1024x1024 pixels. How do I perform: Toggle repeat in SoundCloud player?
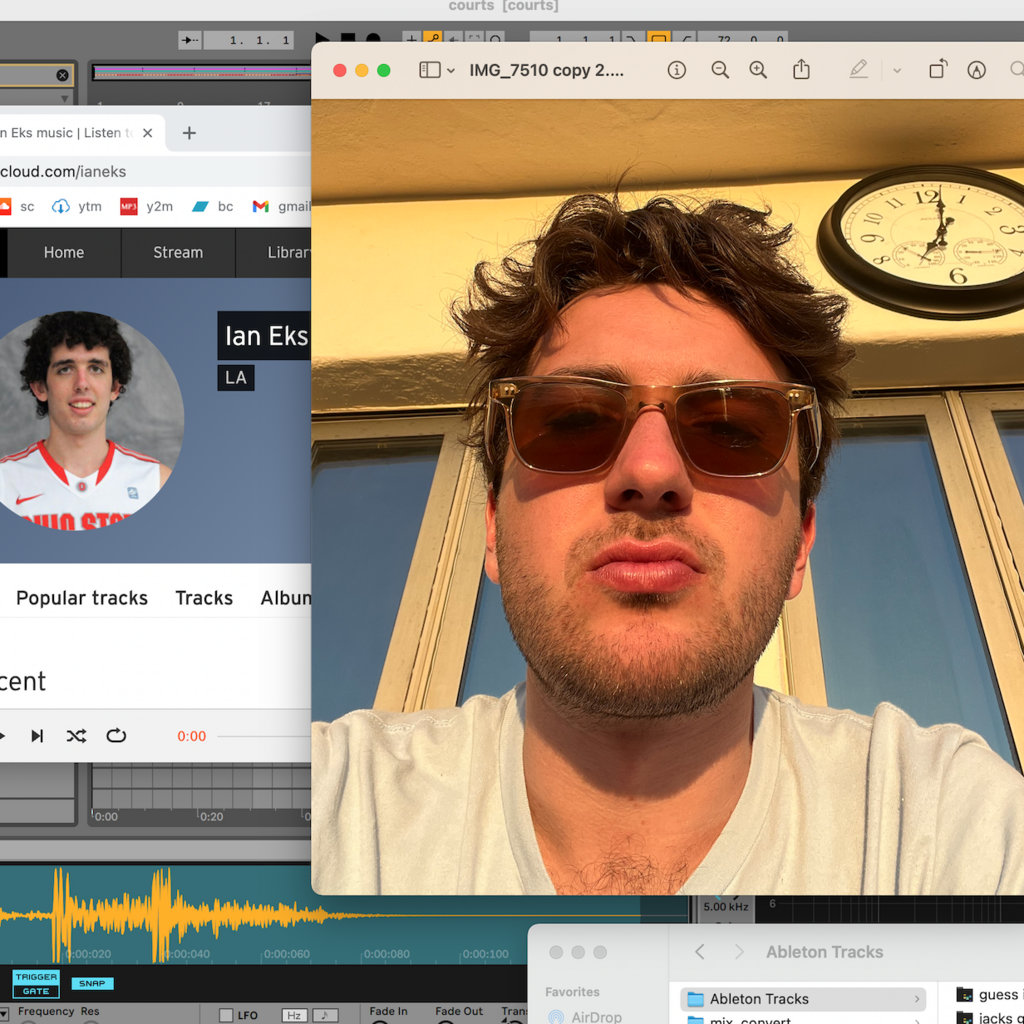(116, 736)
